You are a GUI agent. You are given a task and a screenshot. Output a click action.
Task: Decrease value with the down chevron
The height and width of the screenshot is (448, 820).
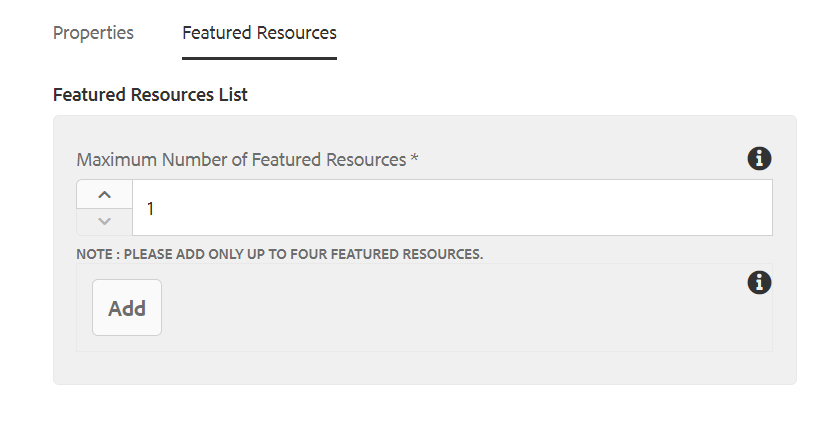pyautogui.click(x=105, y=222)
